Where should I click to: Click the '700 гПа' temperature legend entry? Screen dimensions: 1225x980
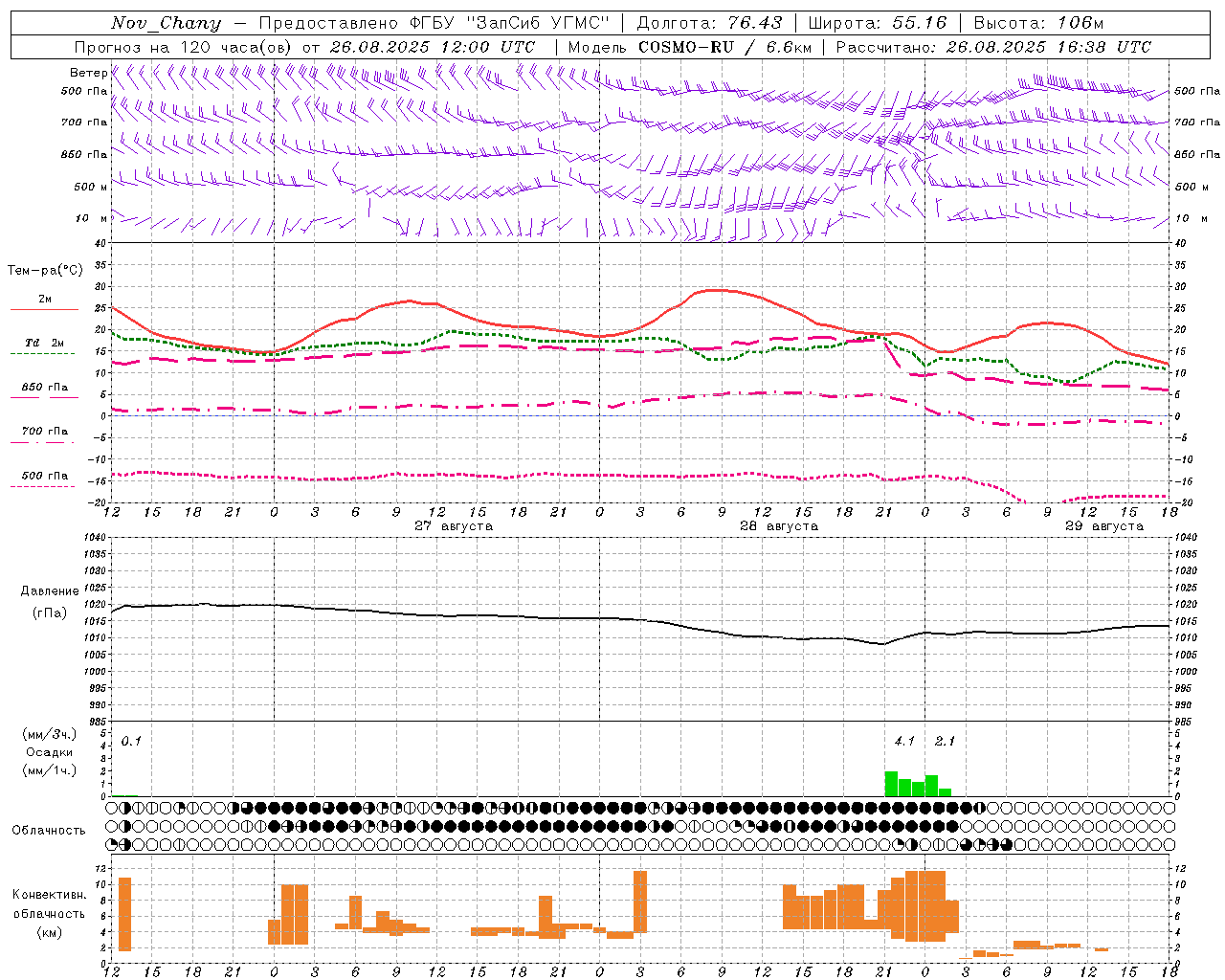45,432
